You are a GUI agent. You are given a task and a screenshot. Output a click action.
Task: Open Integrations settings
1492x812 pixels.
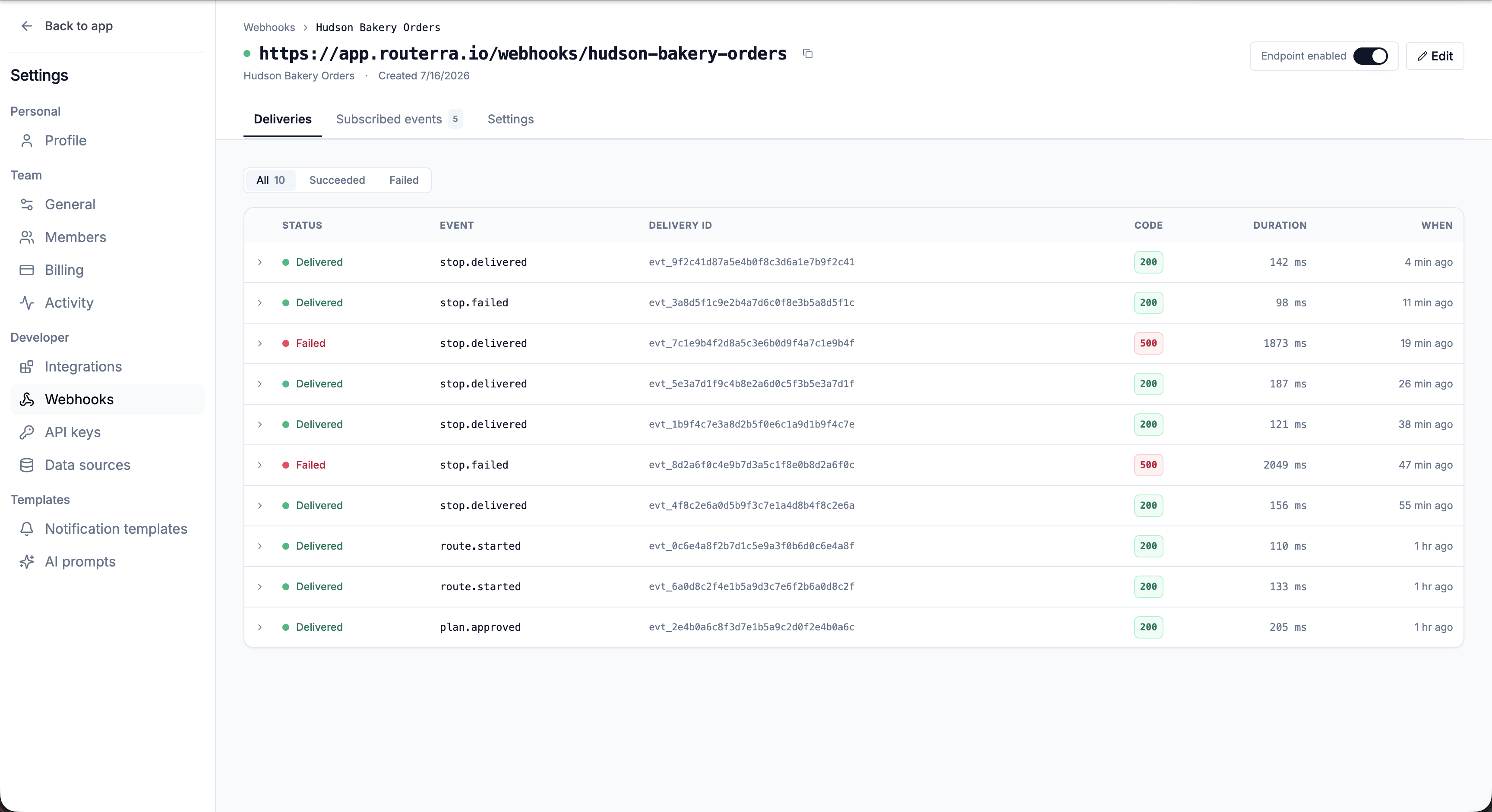(107, 367)
